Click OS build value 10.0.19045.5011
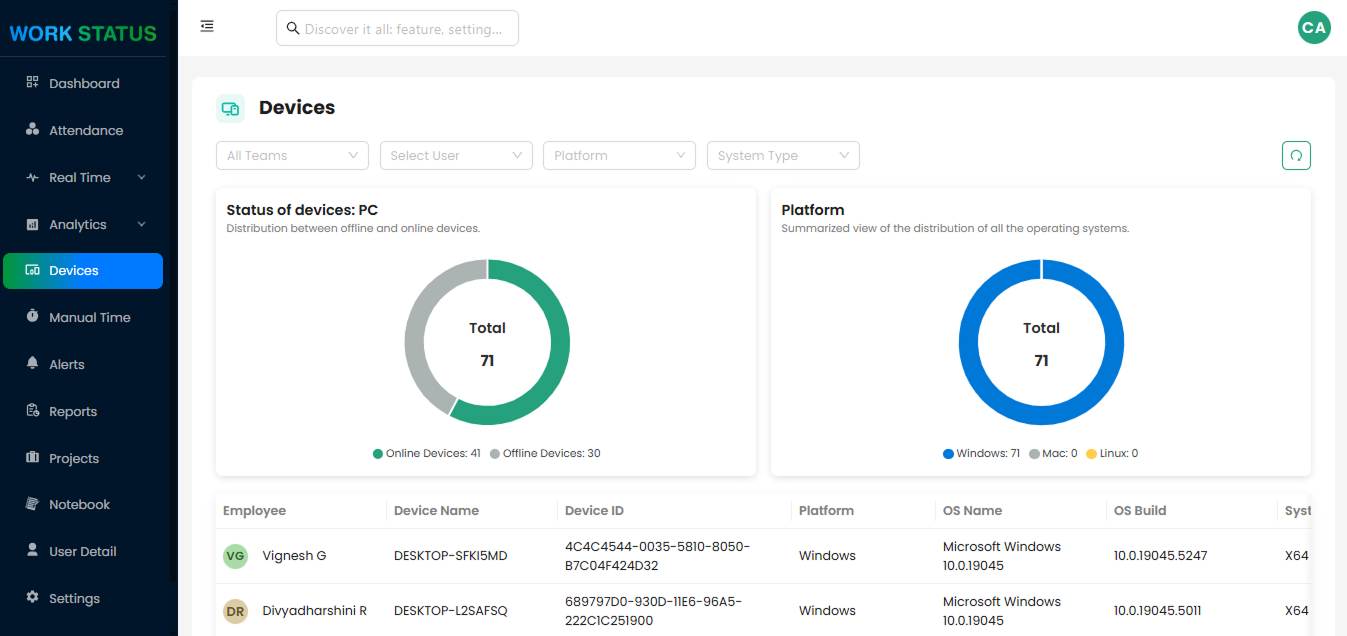Viewport: 1347px width, 636px height. (1158, 611)
